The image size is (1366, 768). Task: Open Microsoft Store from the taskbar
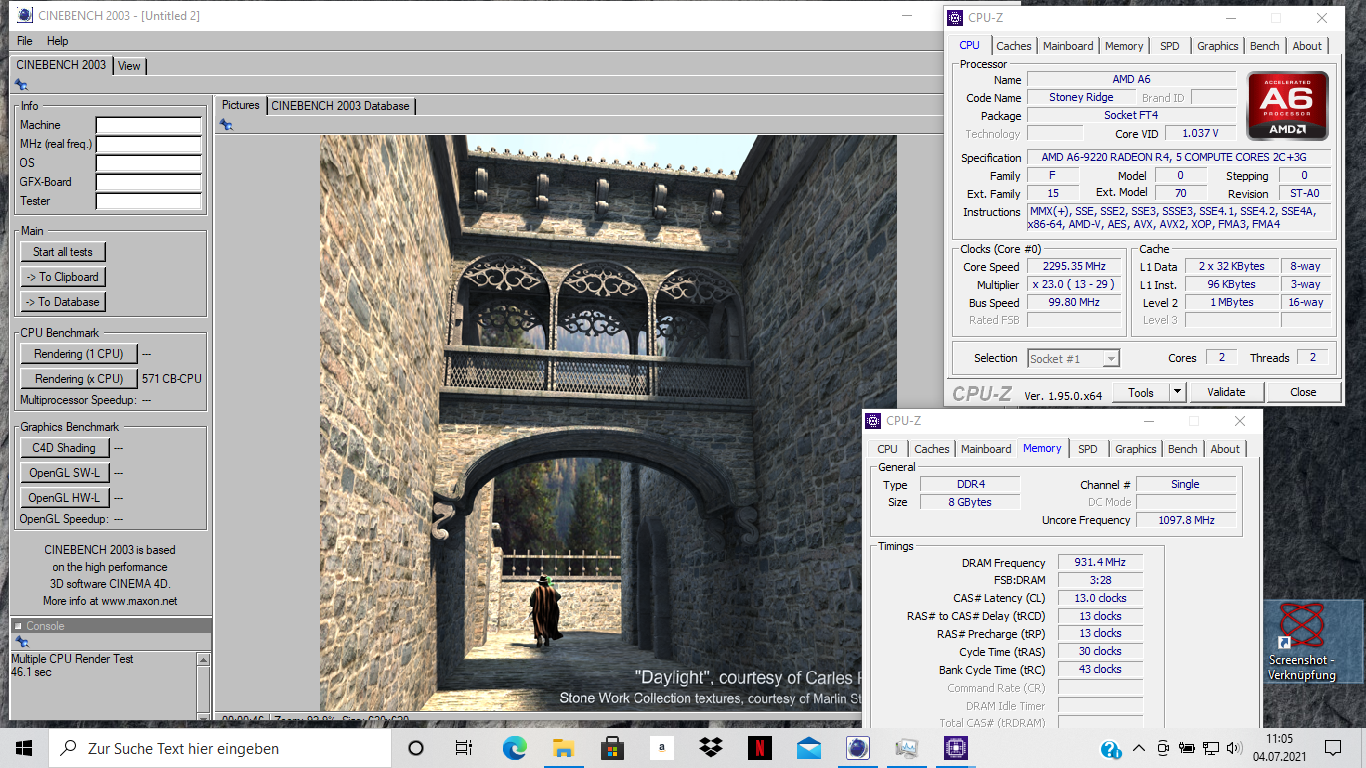[612, 748]
